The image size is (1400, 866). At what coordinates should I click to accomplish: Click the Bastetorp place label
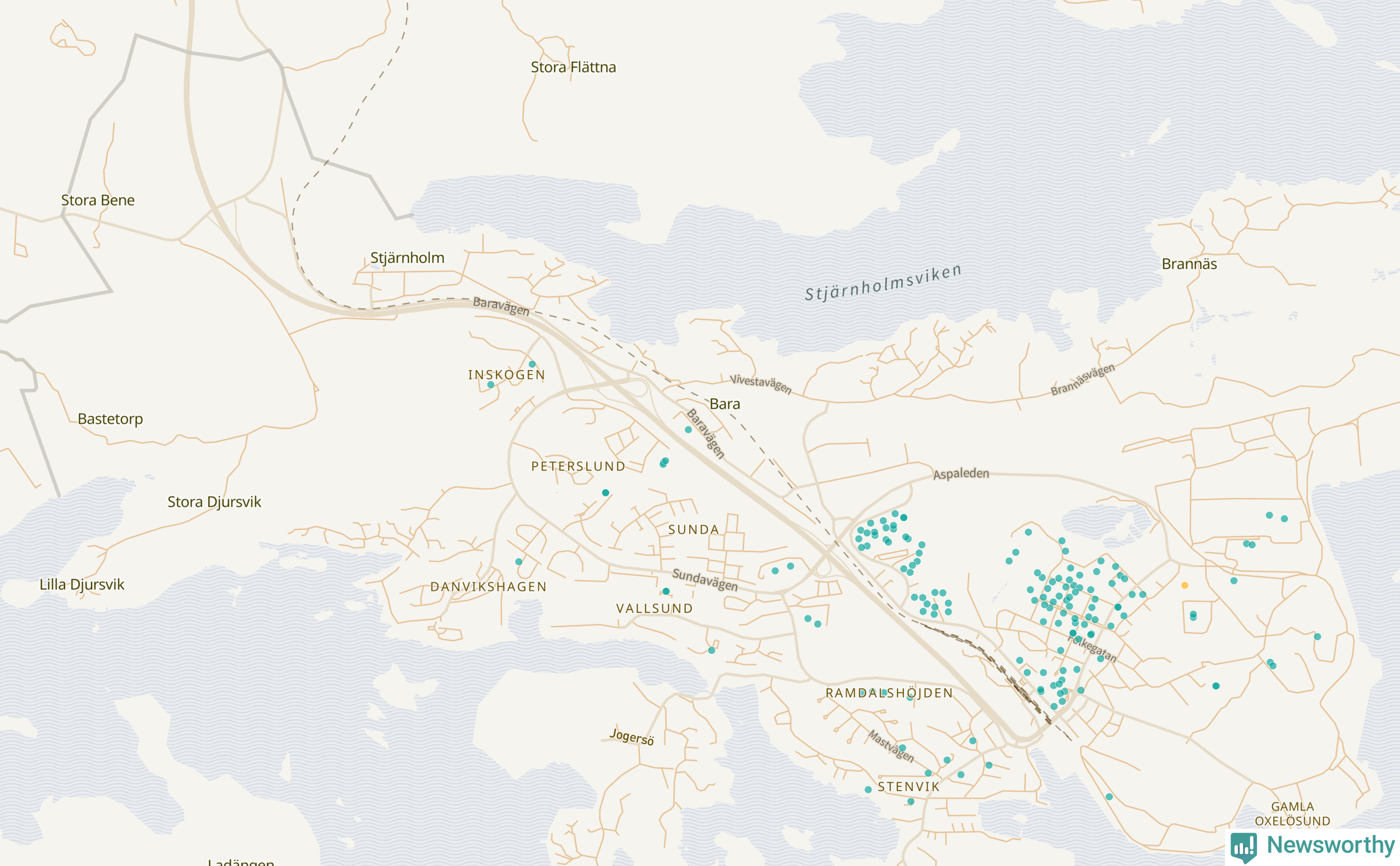point(110,419)
